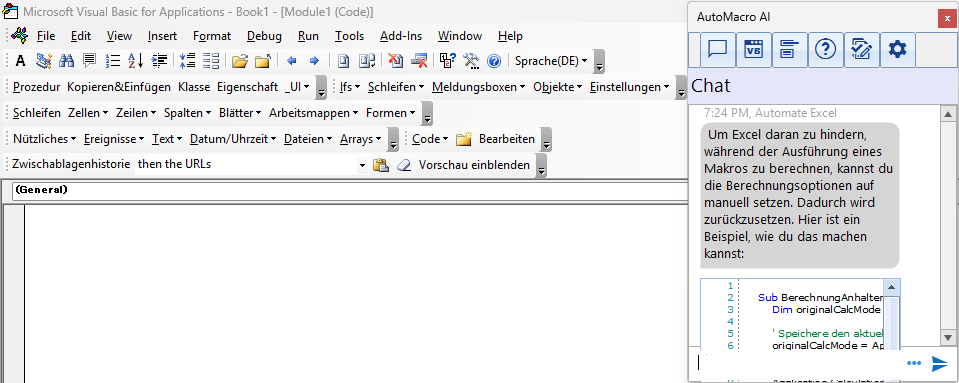Open the Chat tab icon in AutoMacro AI
This screenshot has width=959, height=383.
(716, 50)
